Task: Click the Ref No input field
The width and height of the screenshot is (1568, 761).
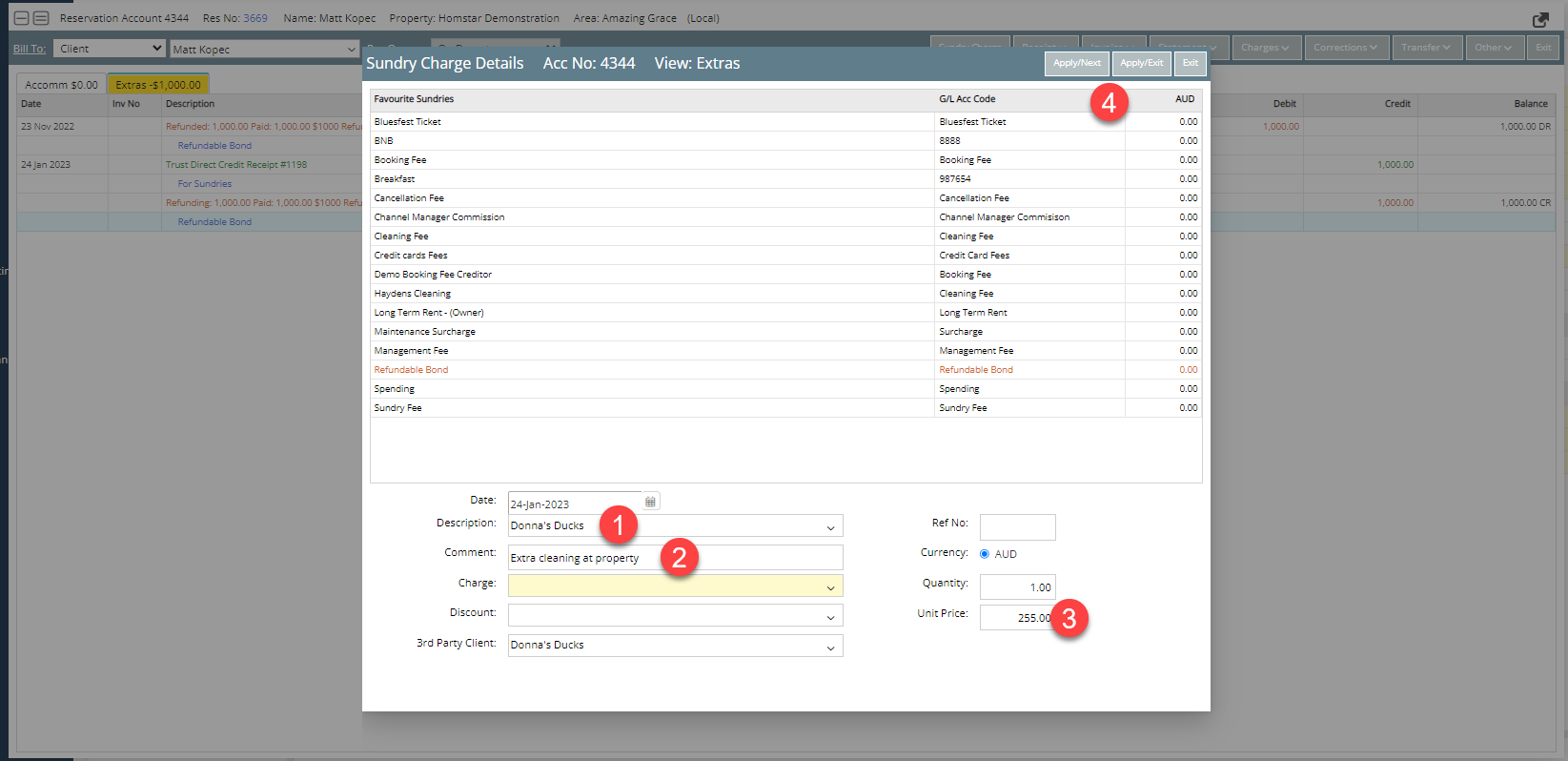Action: [x=1017, y=527]
